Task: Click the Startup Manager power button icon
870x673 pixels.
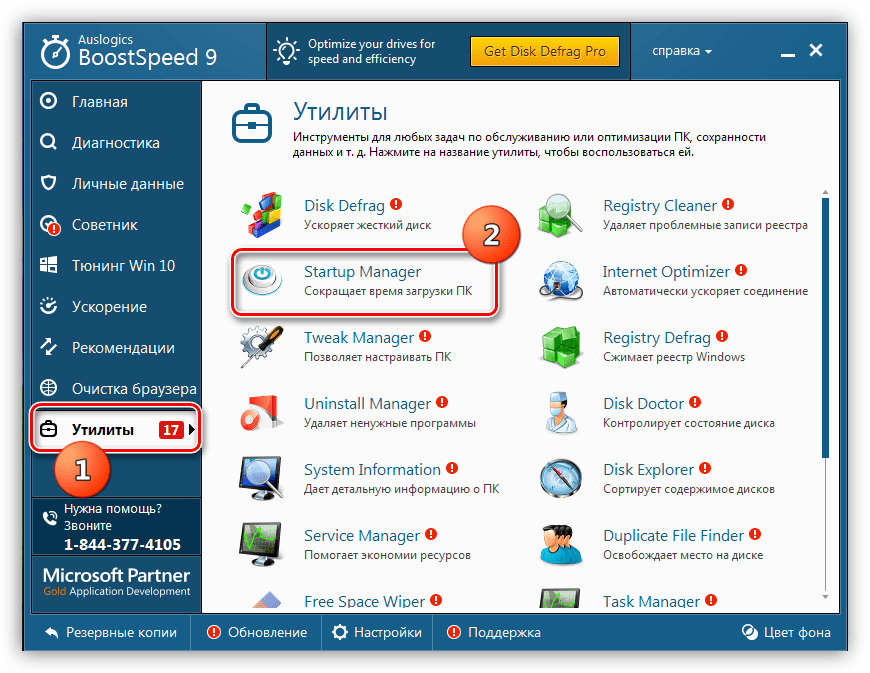Action: click(262, 280)
